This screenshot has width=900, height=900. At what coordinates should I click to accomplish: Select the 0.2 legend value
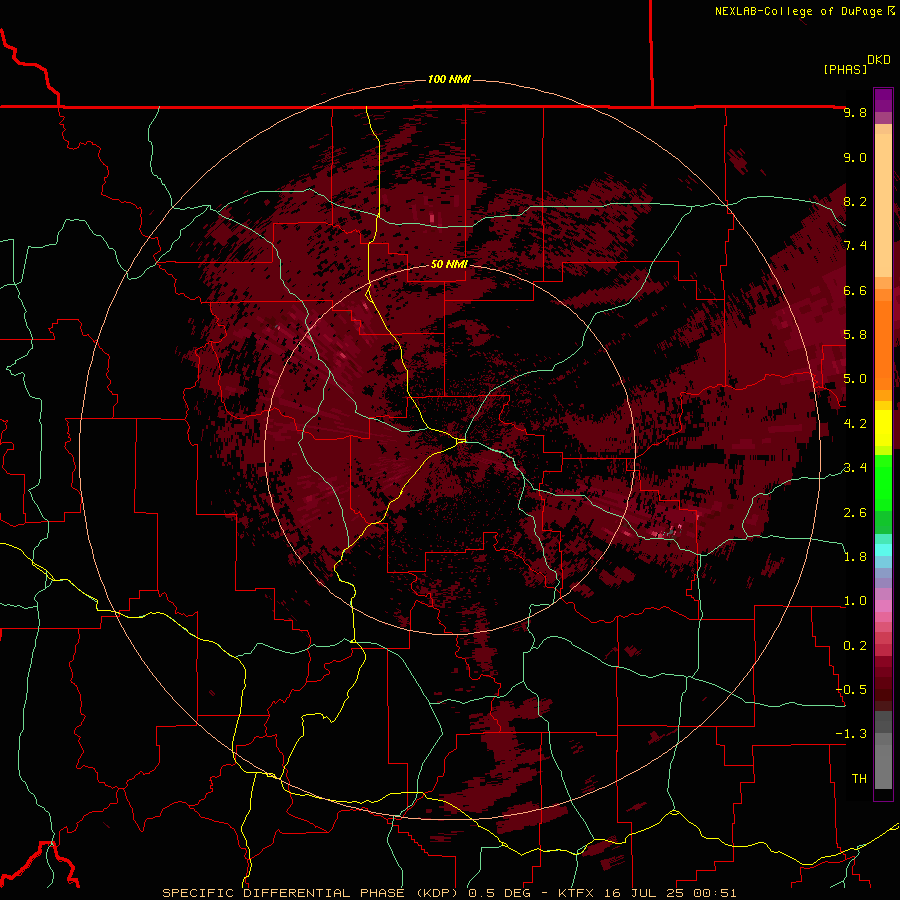click(855, 646)
